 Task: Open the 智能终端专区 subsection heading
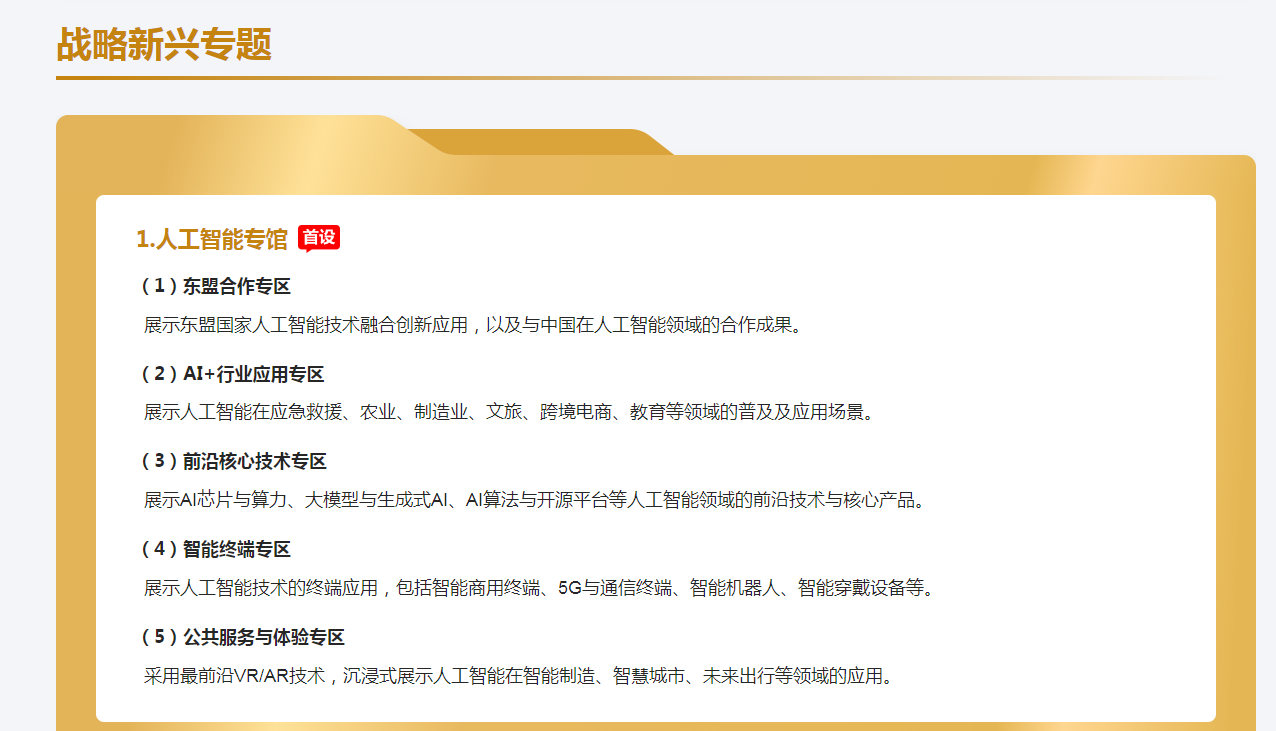(216, 549)
